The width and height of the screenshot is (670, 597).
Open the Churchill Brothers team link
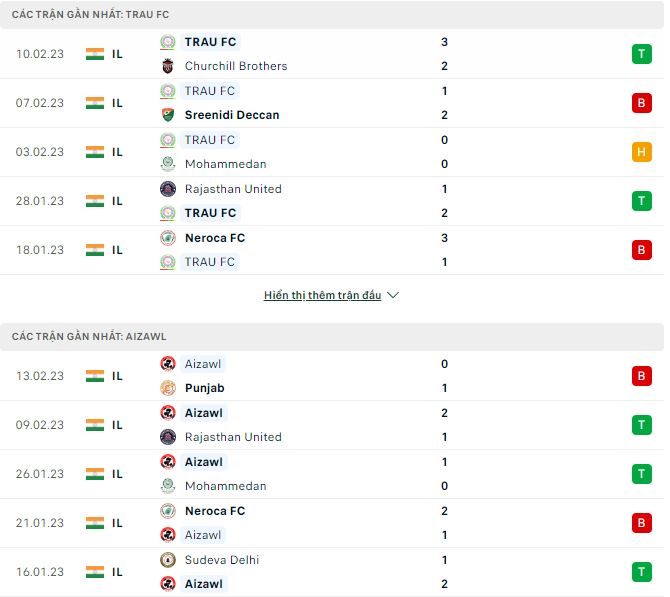click(236, 66)
